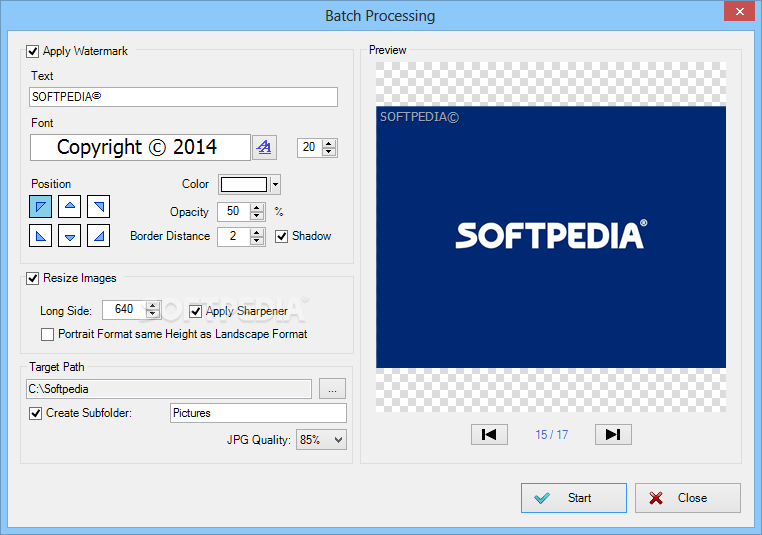Set watermark position to top-right corner
Image resolution: width=762 pixels, height=535 pixels.
[99, 207]
